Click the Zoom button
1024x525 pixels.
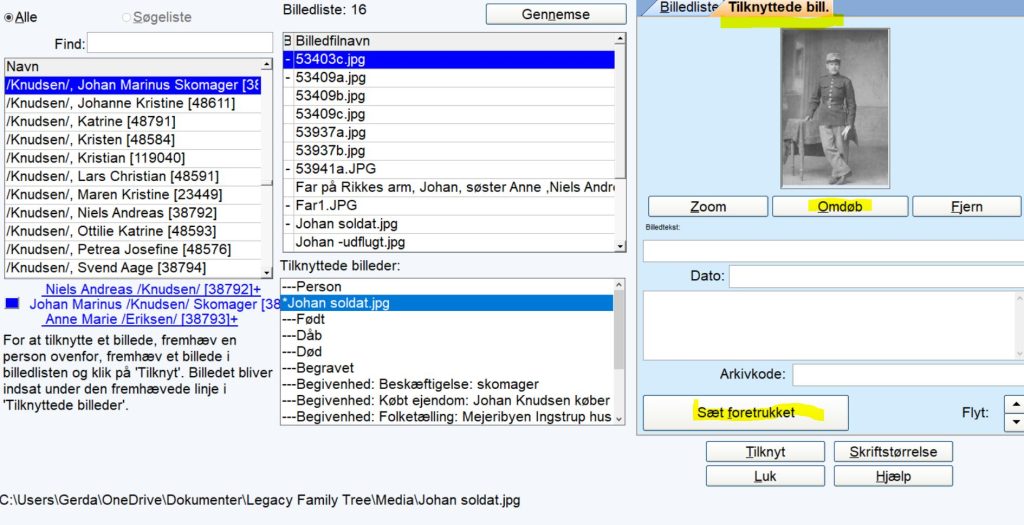tap(708, 206)
